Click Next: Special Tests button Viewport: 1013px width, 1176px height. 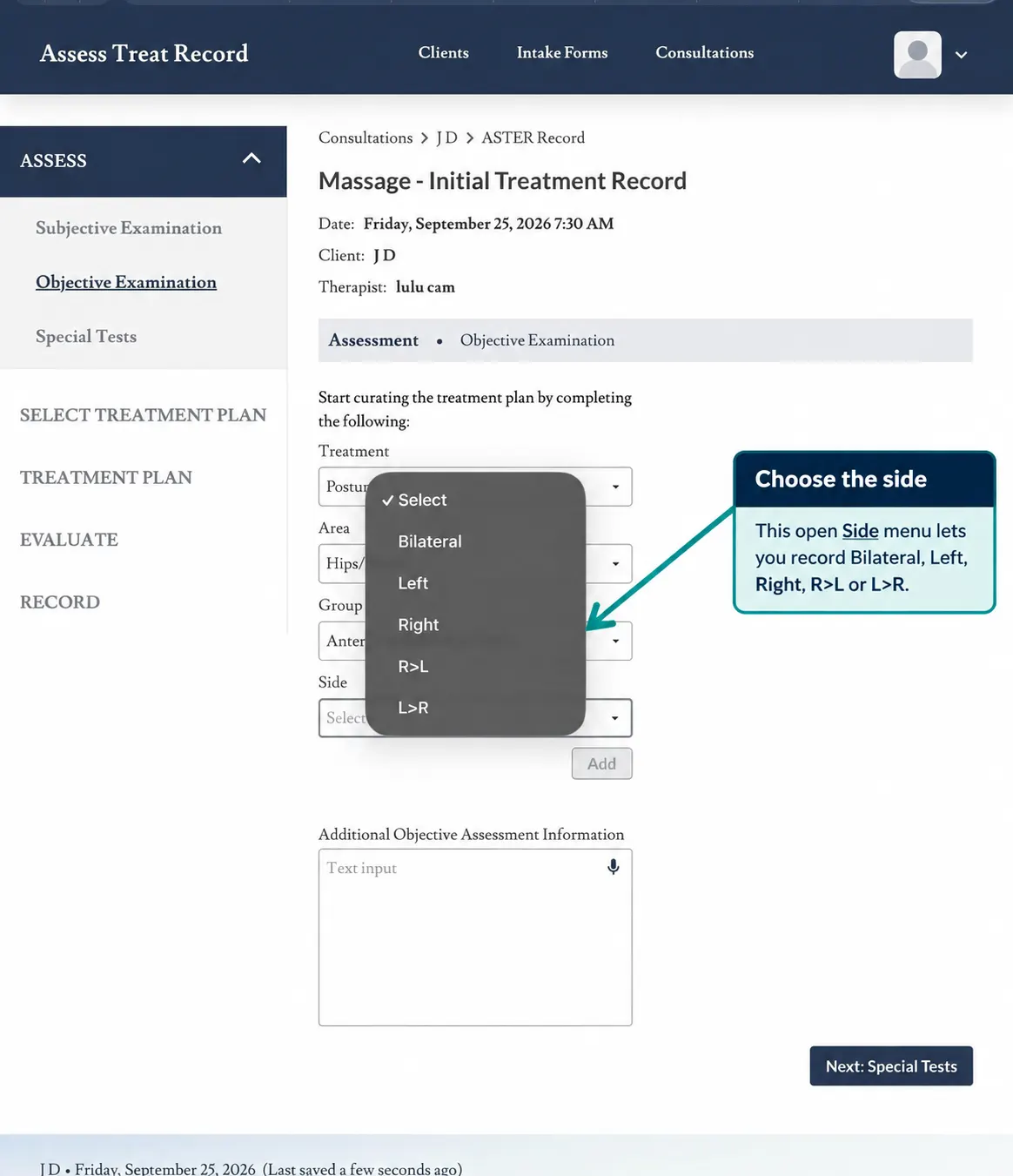[891, 1066]
